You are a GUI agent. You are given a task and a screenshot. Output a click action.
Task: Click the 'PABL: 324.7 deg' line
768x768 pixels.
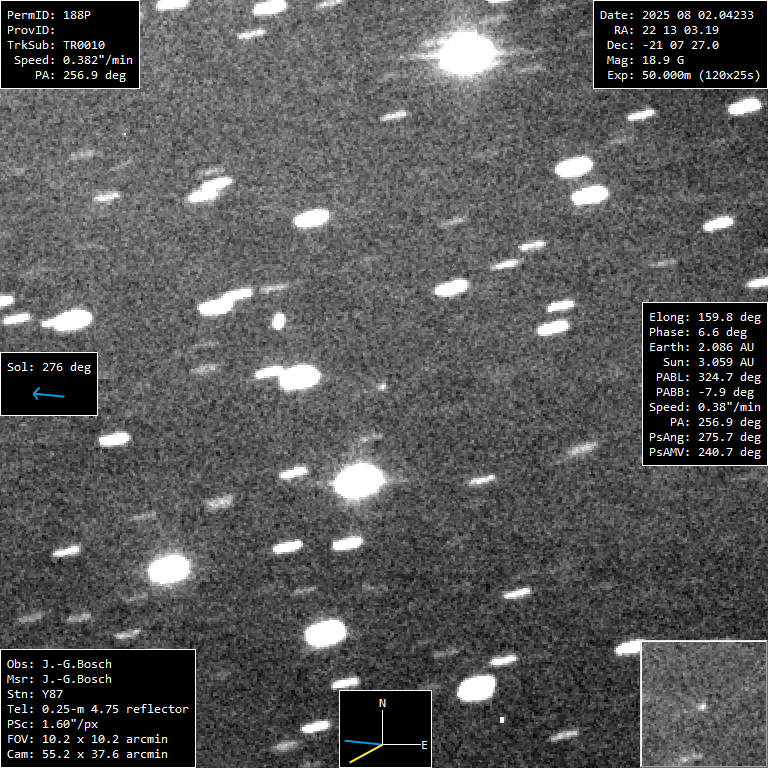point(709,378)
